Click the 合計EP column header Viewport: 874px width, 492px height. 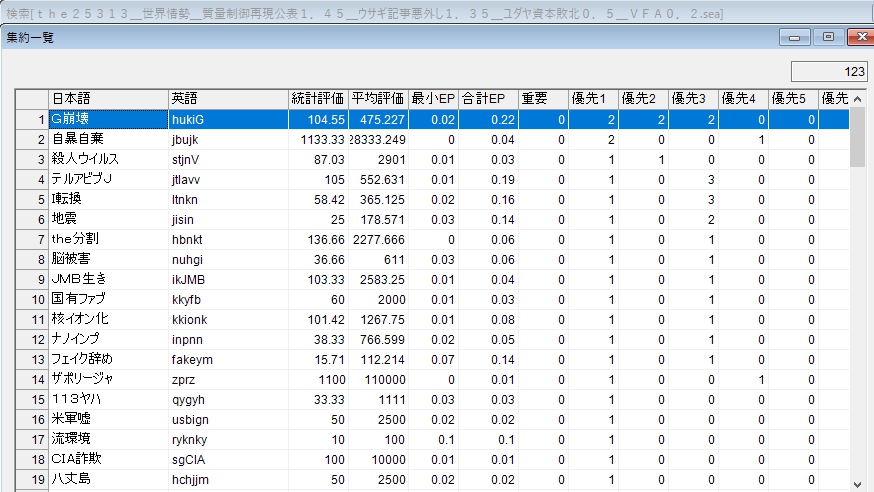tap(488, 99)
